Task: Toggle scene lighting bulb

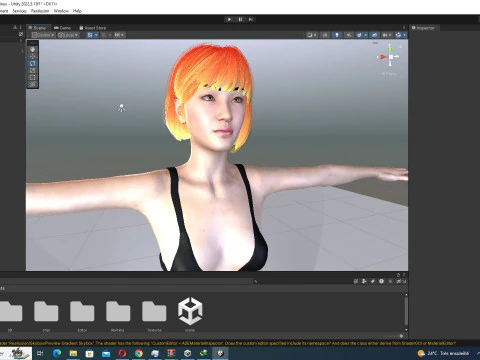Action: (337, 35)
